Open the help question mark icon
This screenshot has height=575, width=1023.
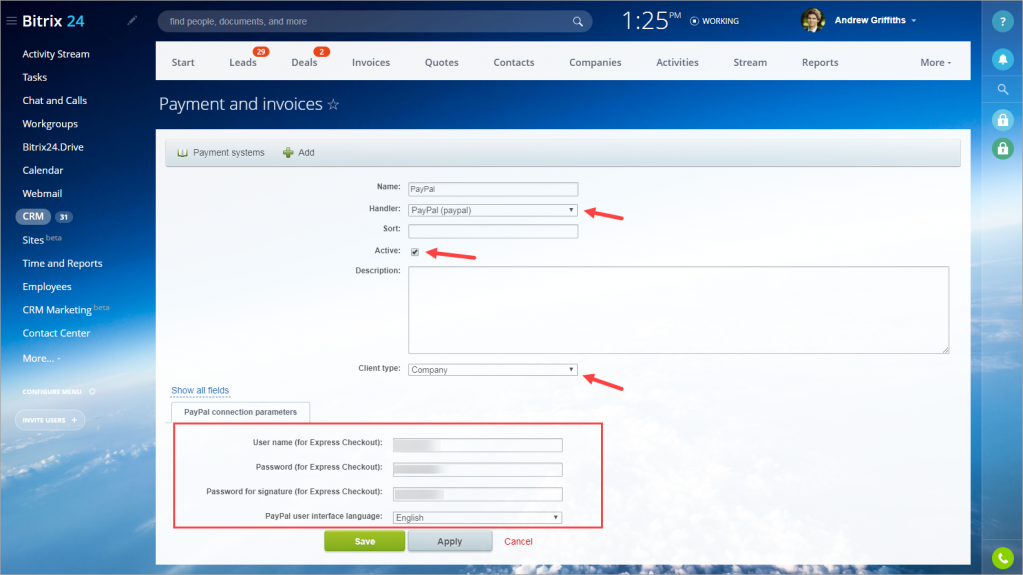point(1003,22)
